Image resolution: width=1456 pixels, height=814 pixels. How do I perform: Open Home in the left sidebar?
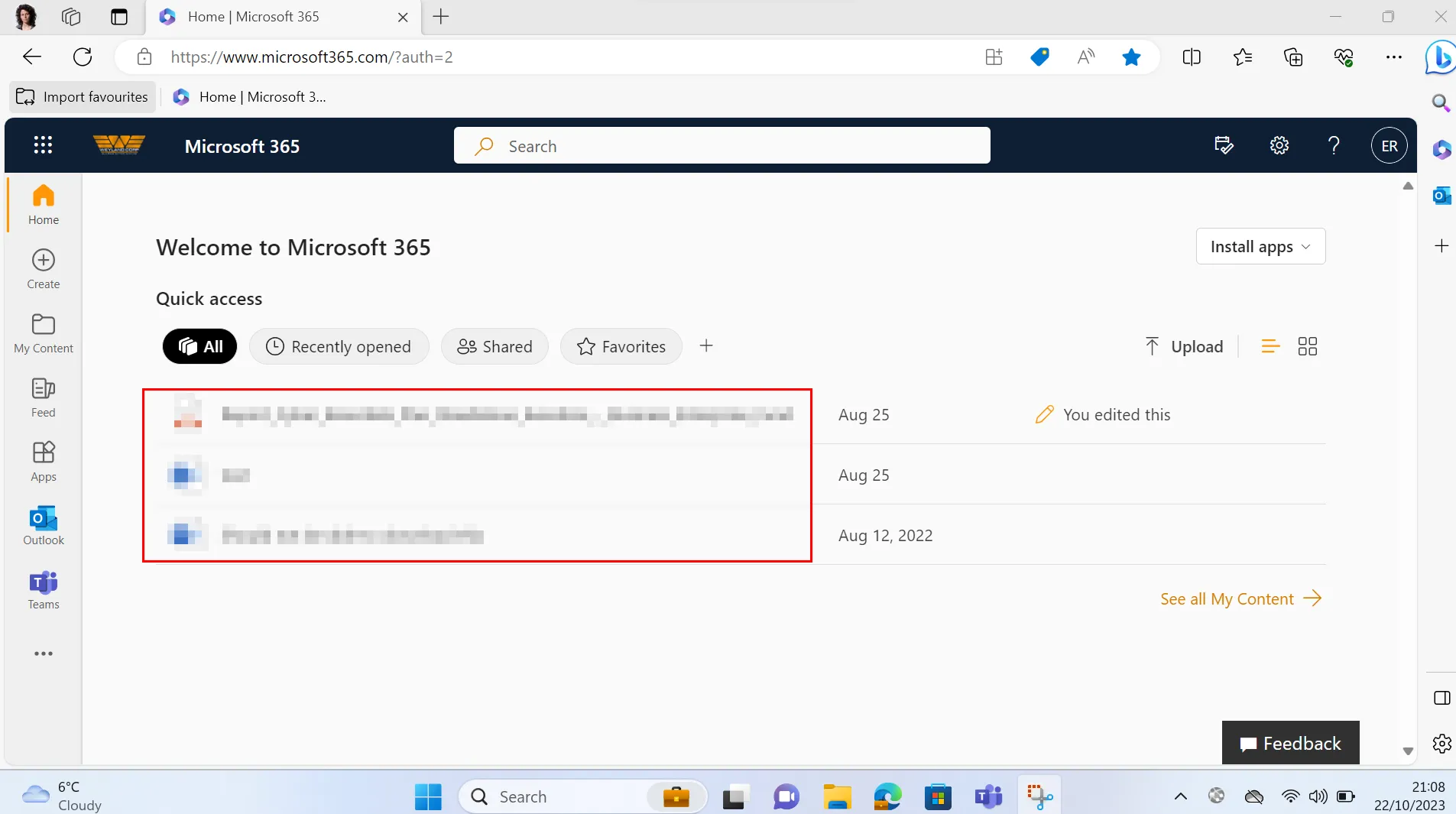coord(44,204)
